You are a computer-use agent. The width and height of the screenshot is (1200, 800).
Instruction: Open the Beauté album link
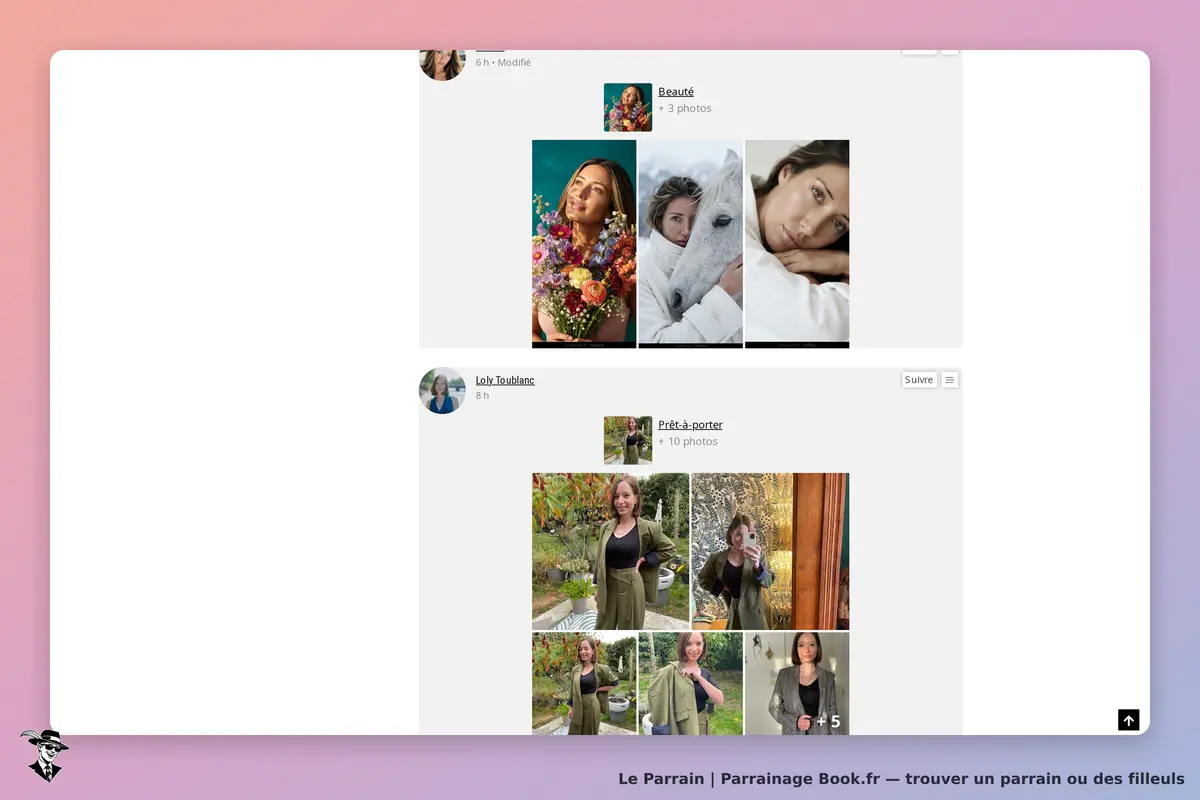(x=676, y=92)
